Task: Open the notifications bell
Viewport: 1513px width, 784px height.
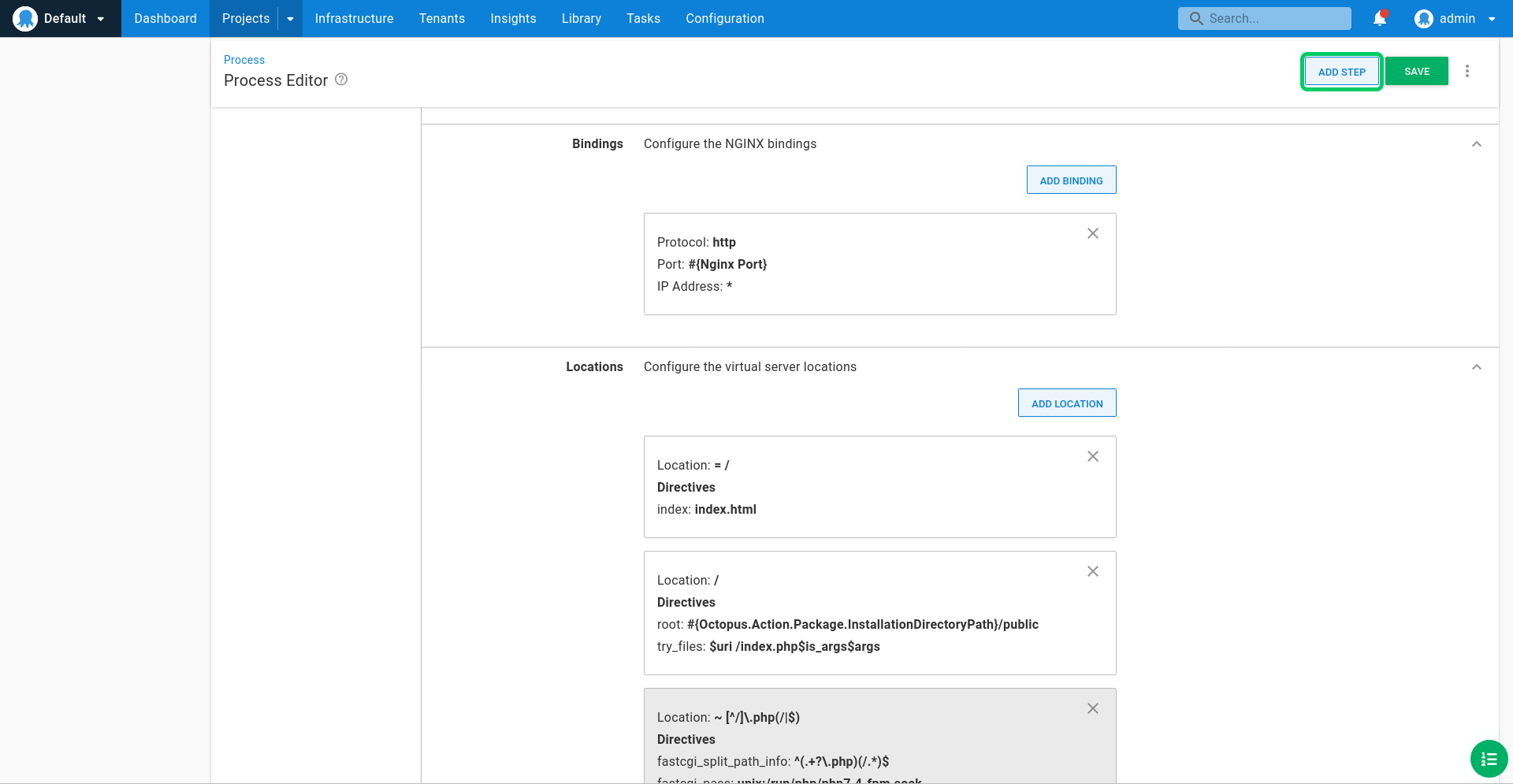Action: pyautogui.click(x=1380, y=18)
